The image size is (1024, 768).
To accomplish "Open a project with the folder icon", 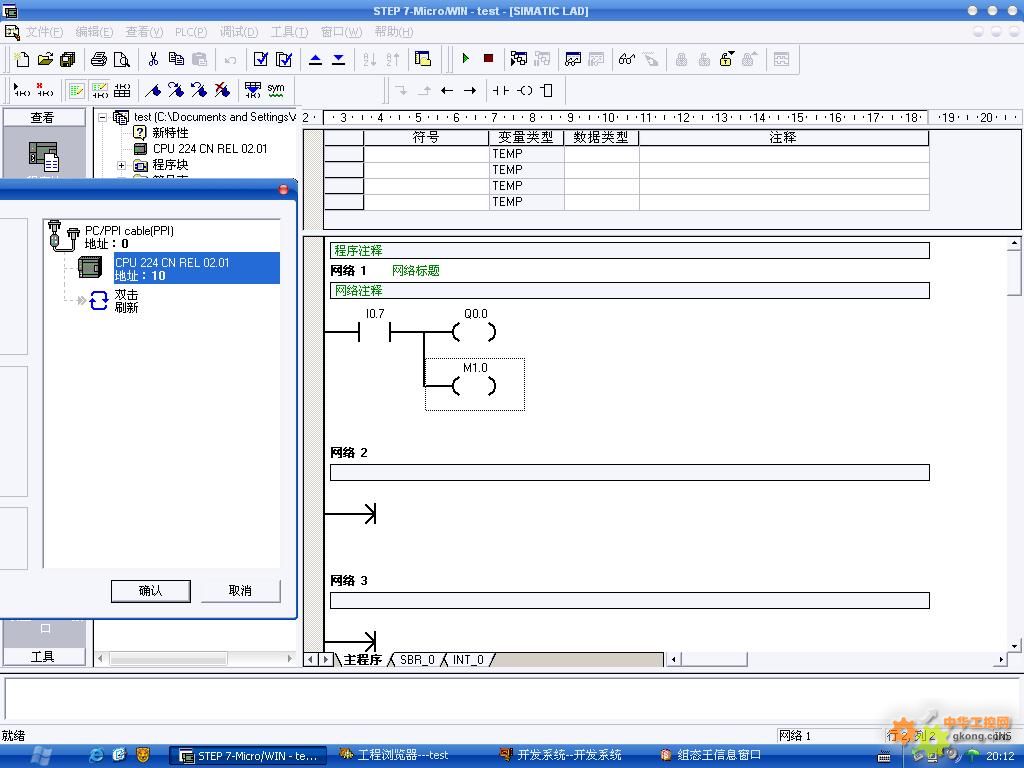I will (x=45, y=59).
